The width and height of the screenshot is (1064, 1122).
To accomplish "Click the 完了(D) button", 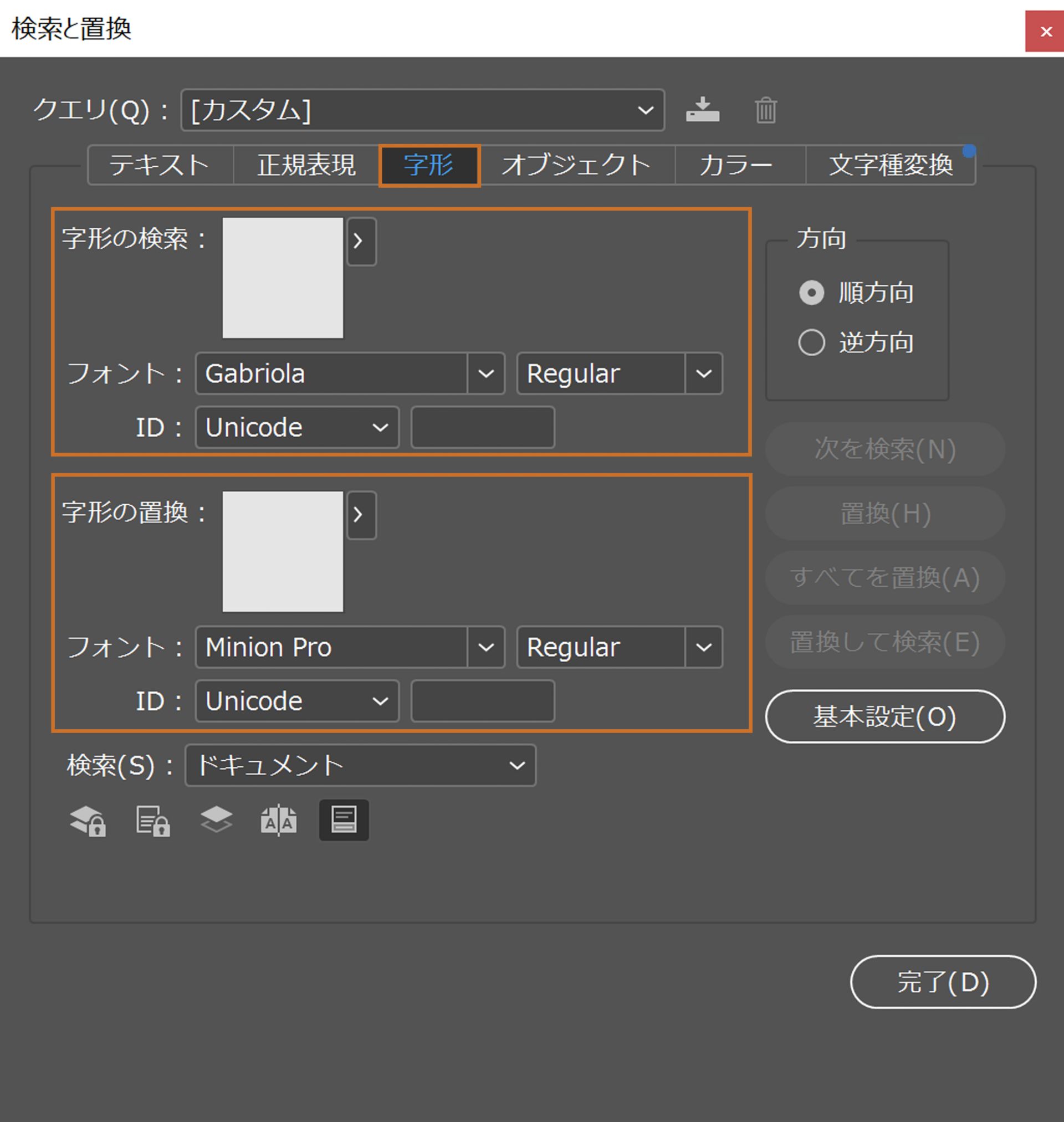I will [942, 982].
